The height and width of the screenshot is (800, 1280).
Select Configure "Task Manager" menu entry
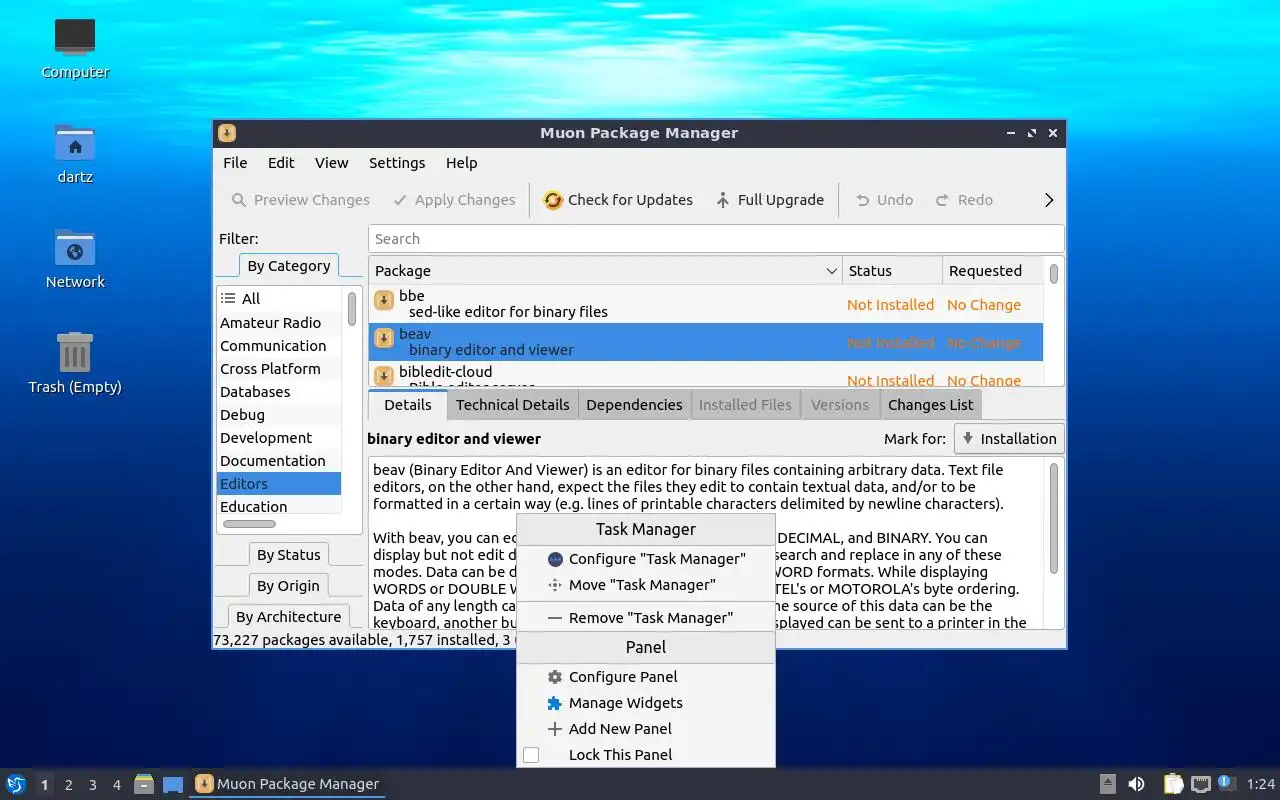click(646, 559)
